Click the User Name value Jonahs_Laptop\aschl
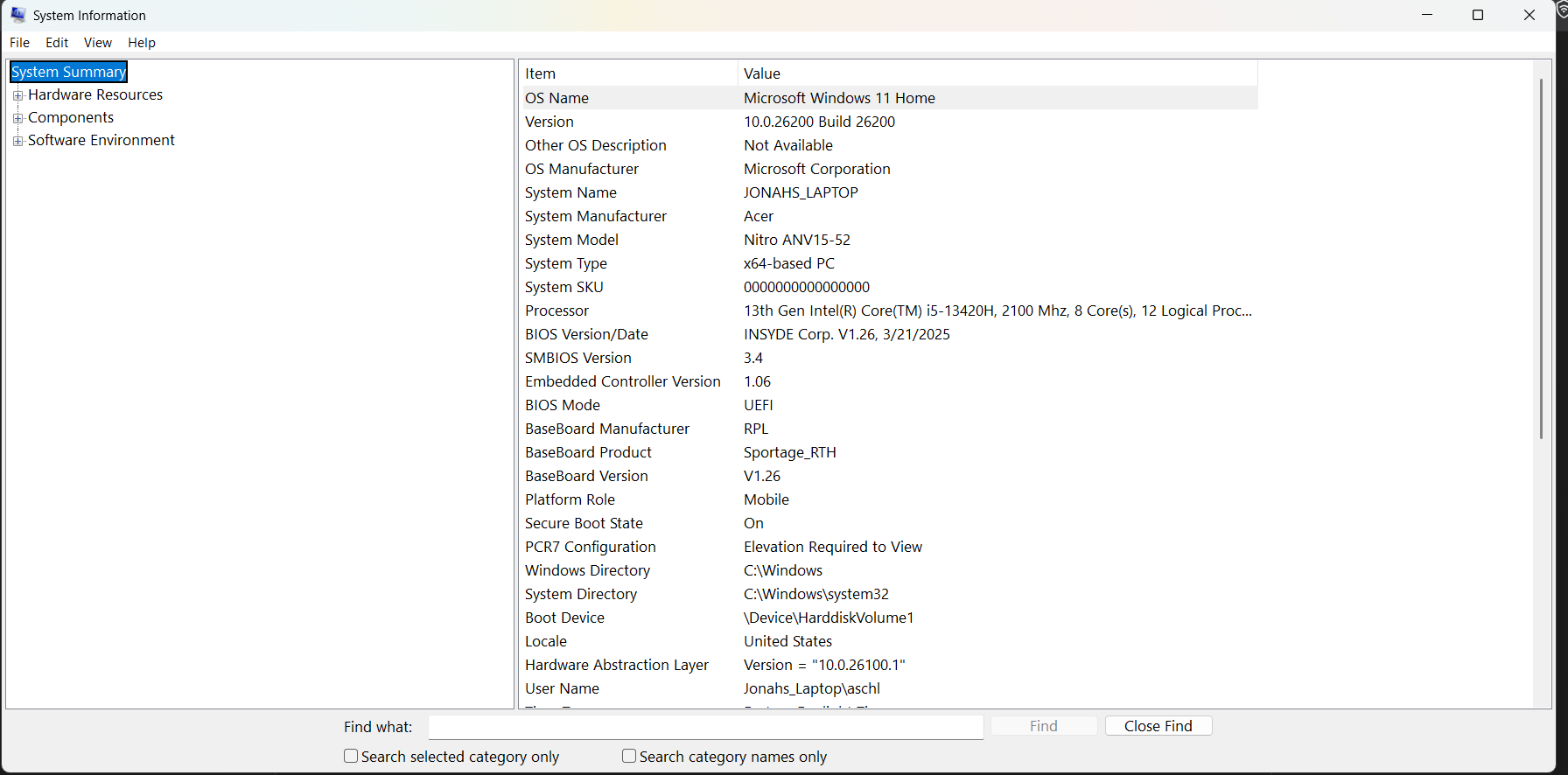This screenshot has height=775, width=1568. click(812, 688)
